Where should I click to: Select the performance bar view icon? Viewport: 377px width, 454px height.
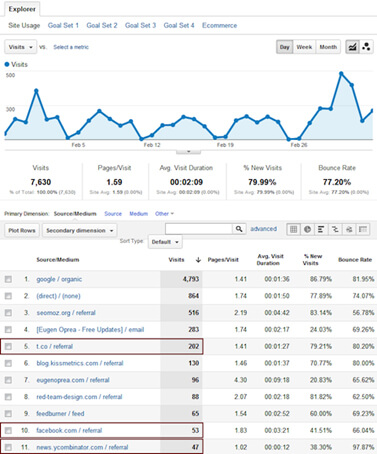pos(321,229)
